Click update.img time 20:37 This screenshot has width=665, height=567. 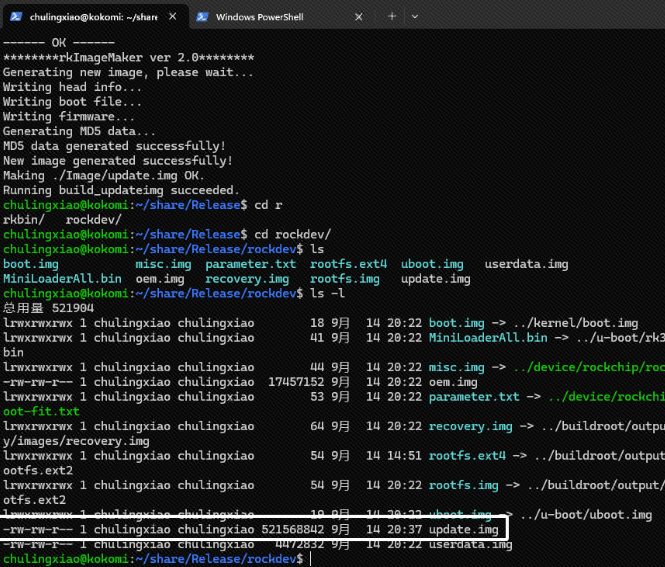(404, 529)
